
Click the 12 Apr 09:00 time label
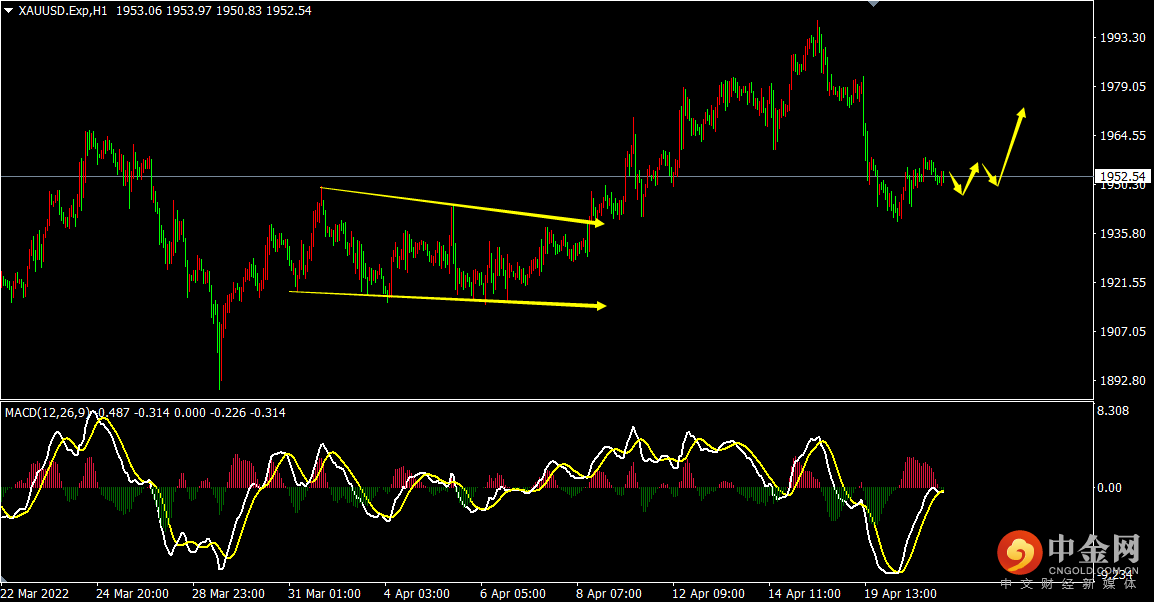tap(709, 593)
